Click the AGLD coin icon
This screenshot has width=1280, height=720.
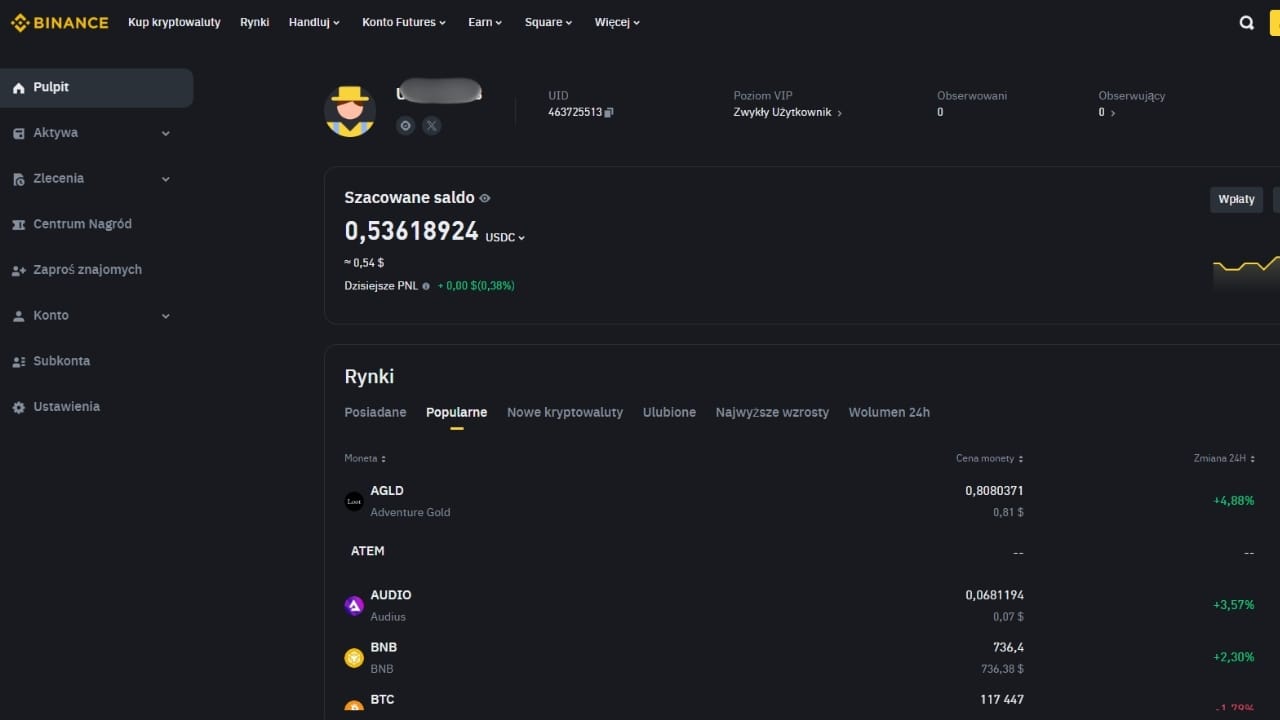tap(354, 501)
